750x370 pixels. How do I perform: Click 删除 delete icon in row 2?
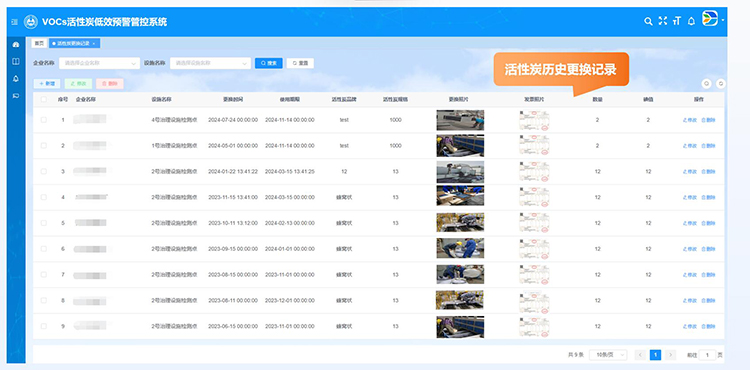(x=708, y=146)
